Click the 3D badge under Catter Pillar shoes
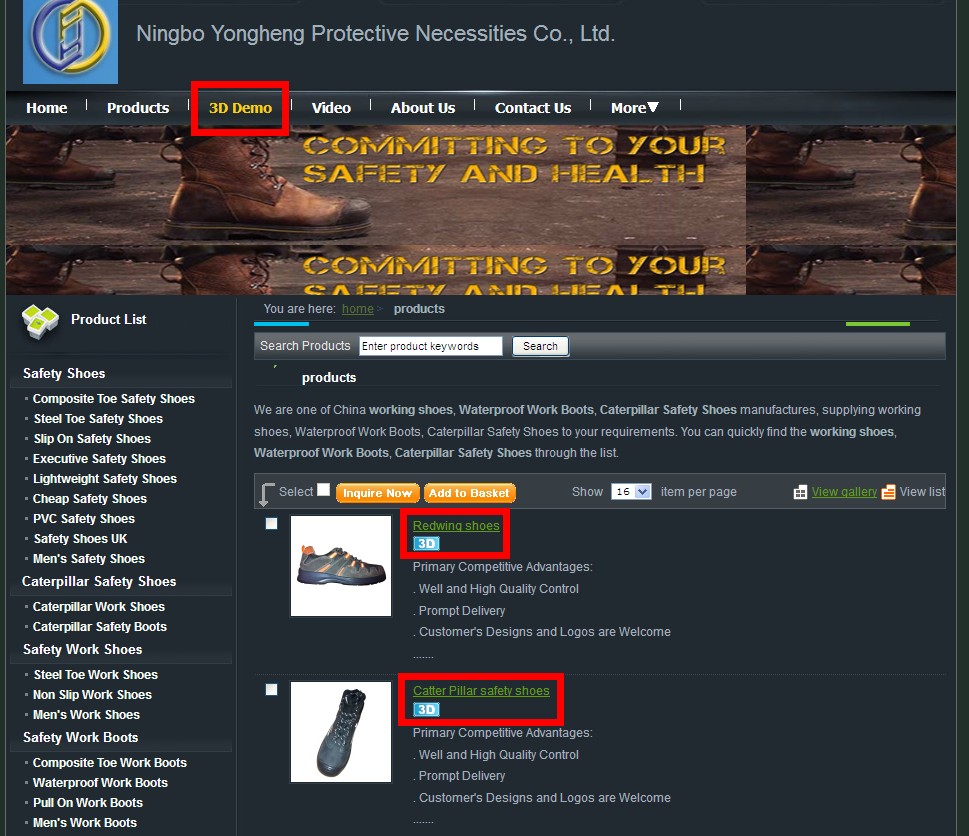969x836 pixels. click(426, 709)
